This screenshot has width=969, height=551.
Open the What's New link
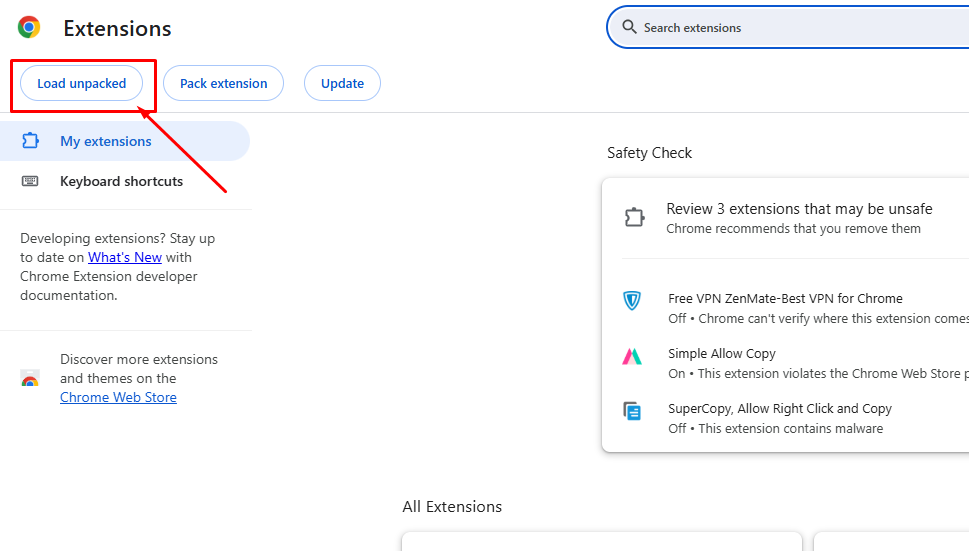[x=125, y=257]
